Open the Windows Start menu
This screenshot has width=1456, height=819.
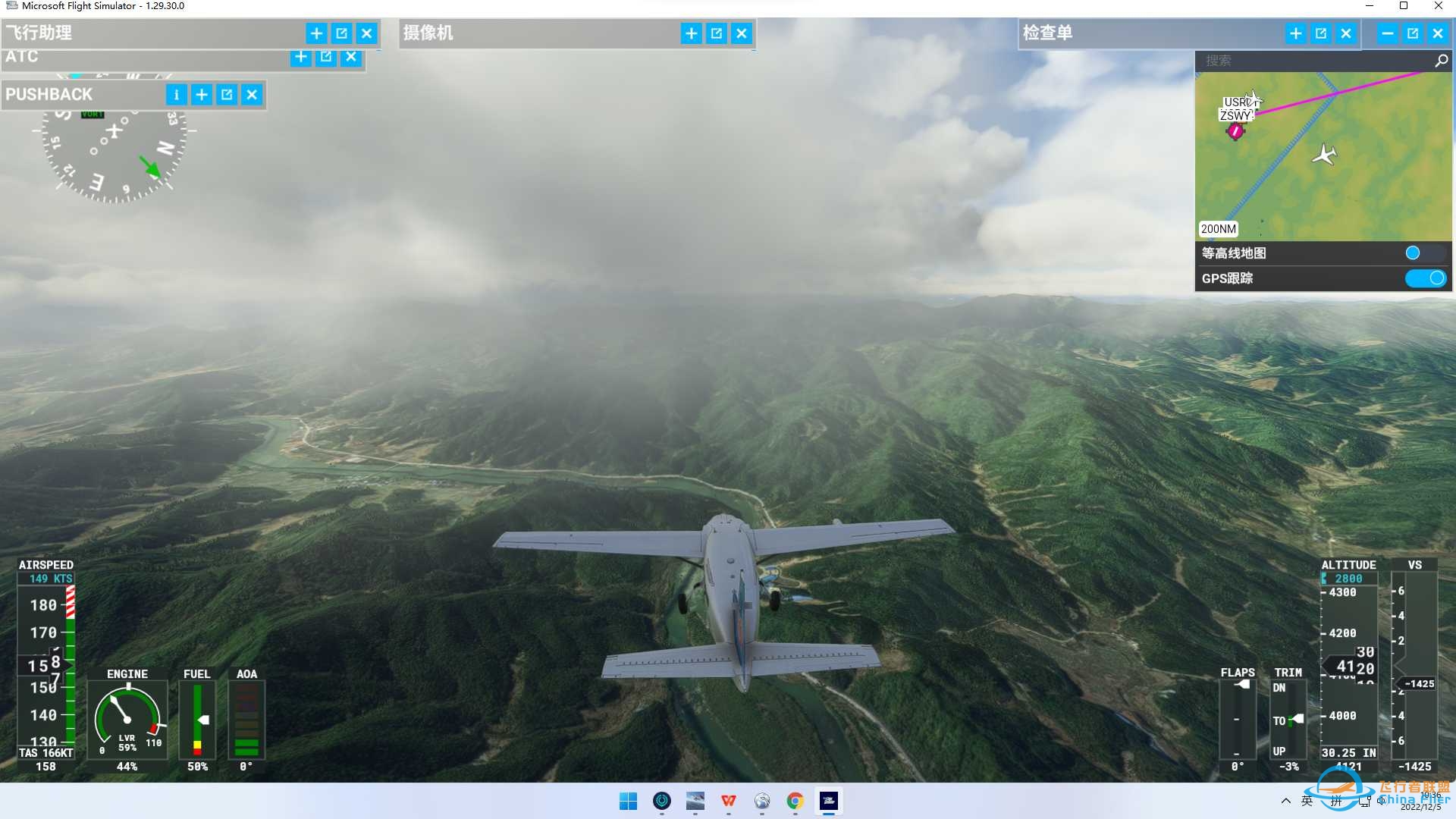628,801
